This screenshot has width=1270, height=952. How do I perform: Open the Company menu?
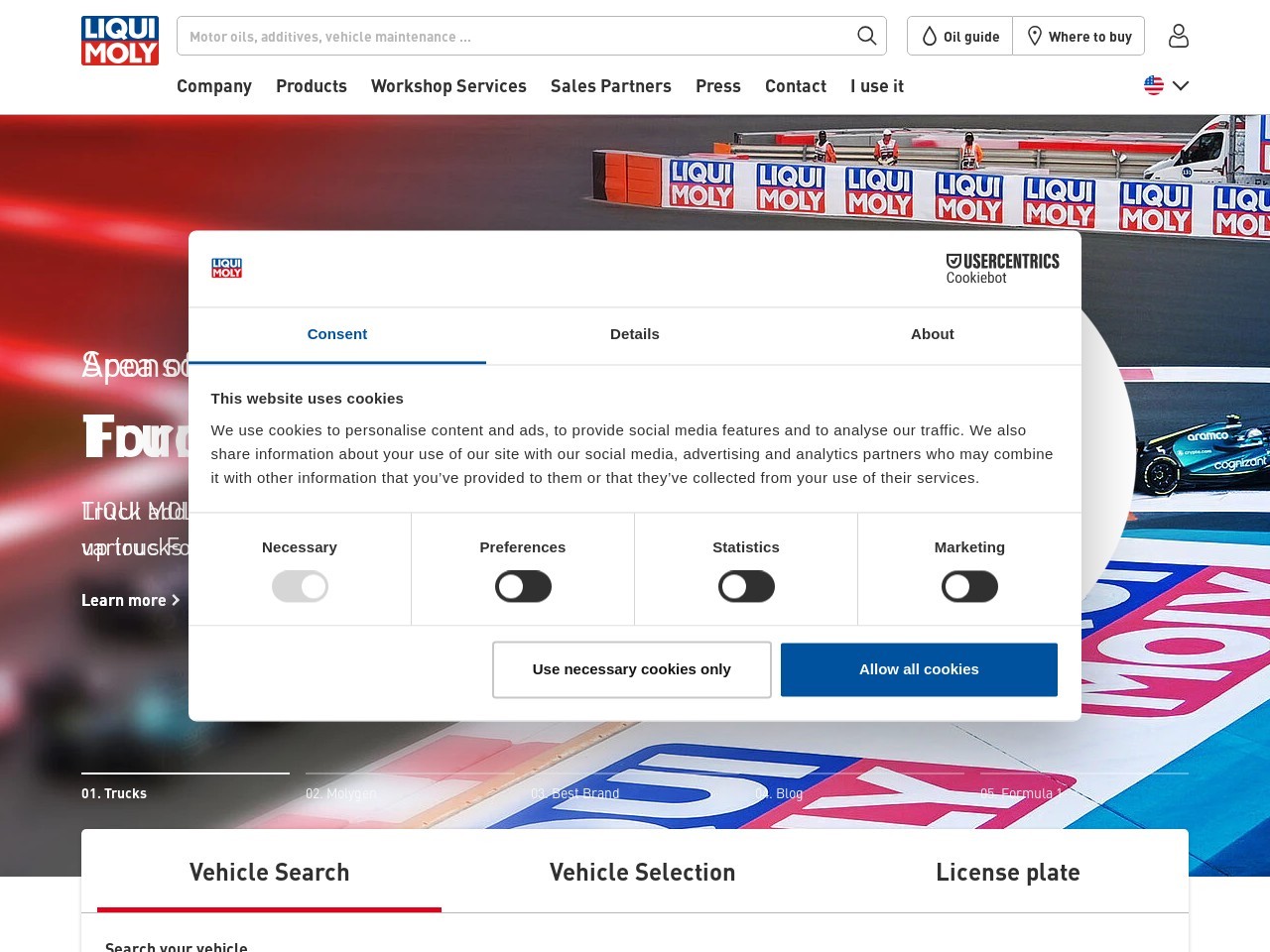tap(214, 86)
